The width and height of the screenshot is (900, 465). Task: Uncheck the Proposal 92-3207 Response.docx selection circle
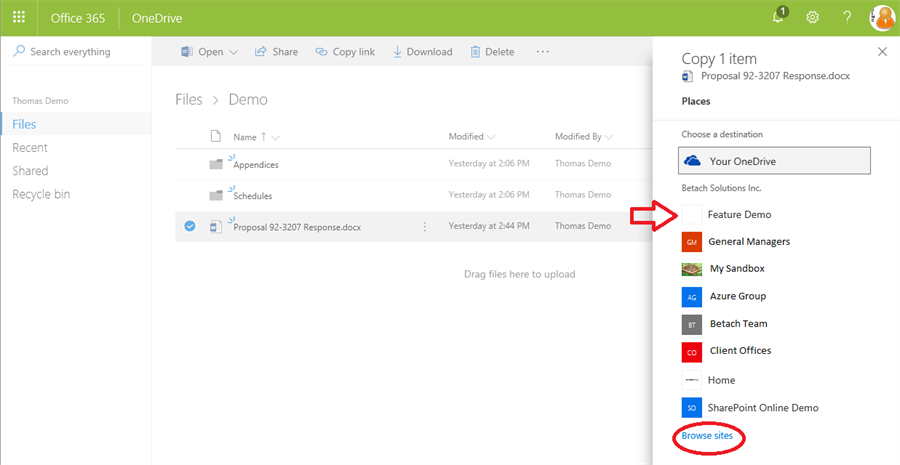click(189, 226)
